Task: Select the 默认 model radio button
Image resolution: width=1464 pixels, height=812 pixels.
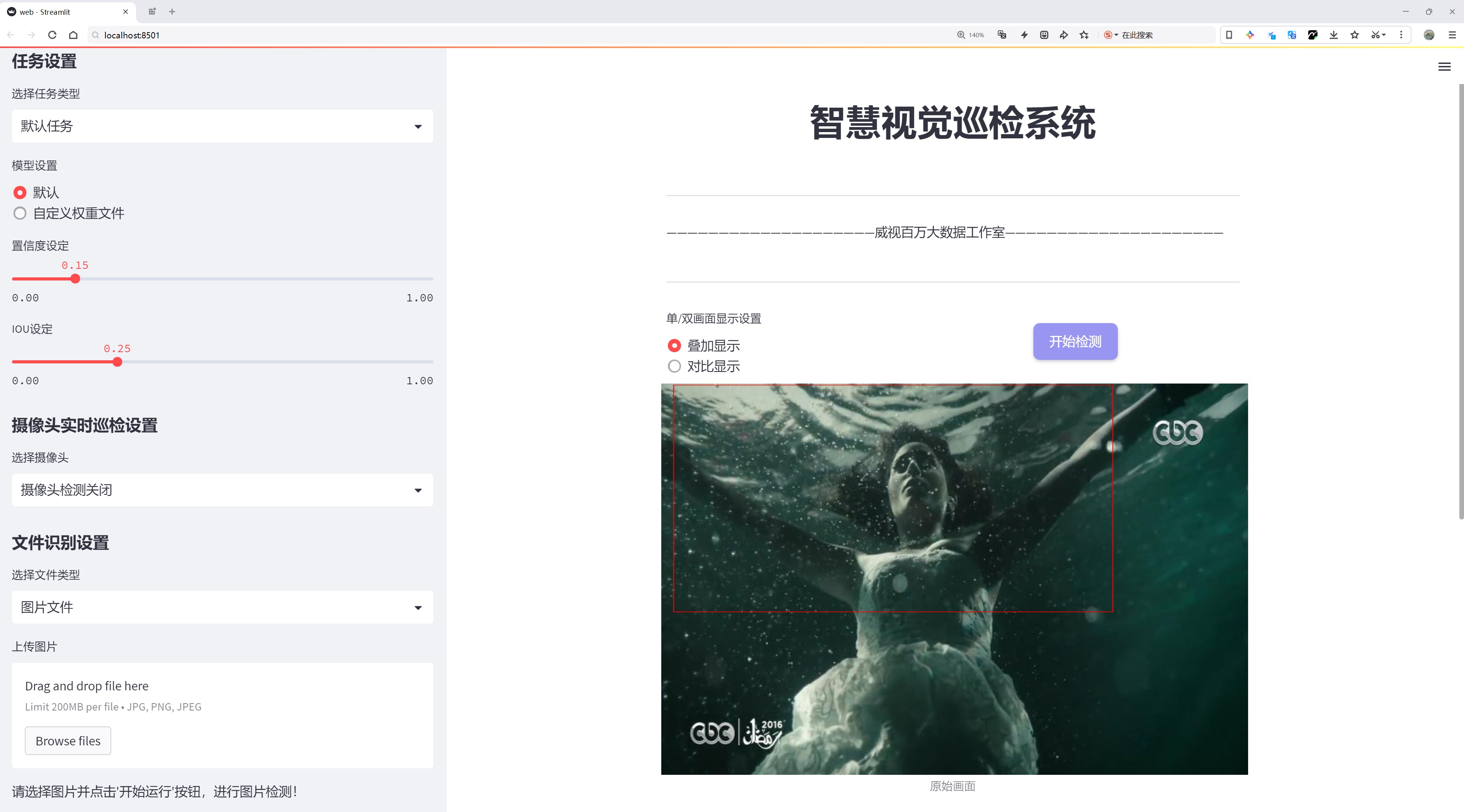Action: coord(20,193)
